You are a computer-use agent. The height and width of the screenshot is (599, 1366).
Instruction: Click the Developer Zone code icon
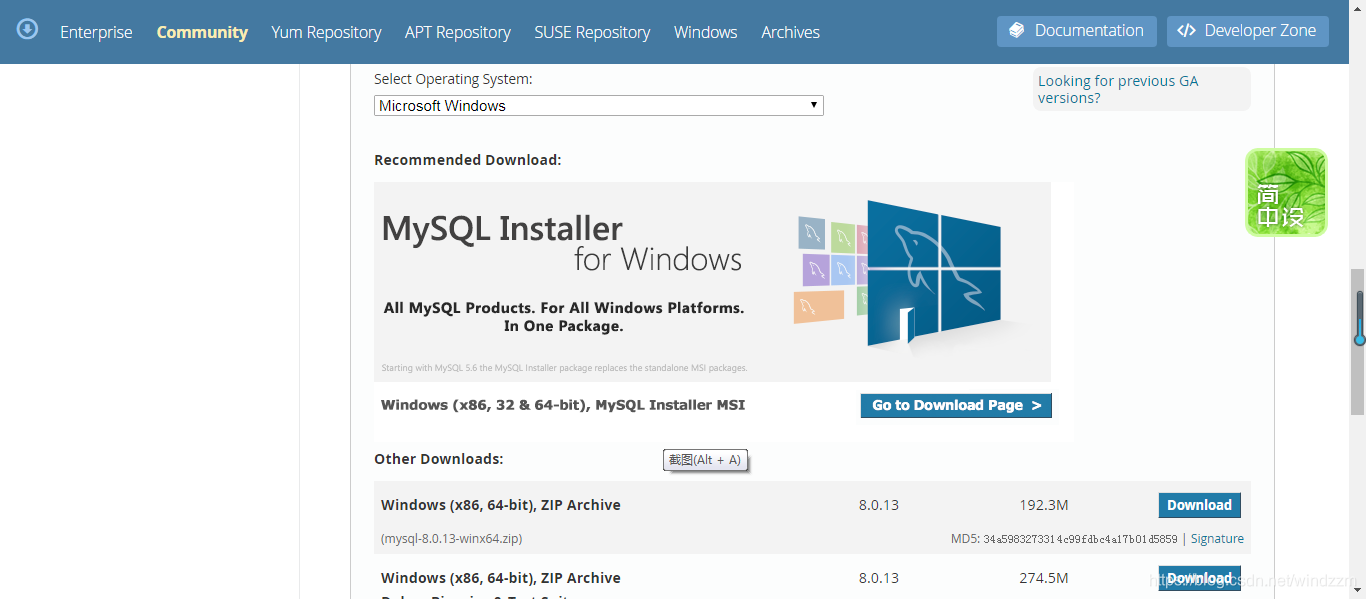click(1187, 31)
